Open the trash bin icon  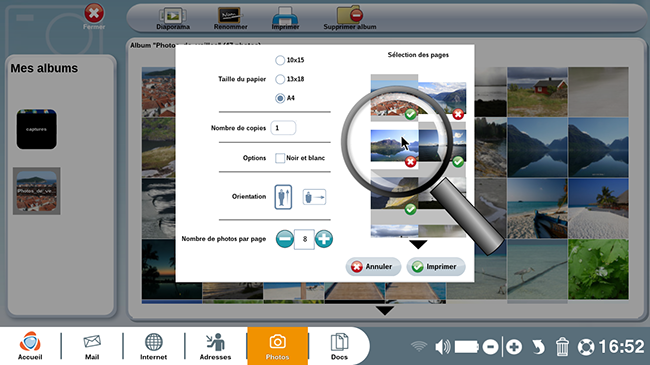point(562,346)
